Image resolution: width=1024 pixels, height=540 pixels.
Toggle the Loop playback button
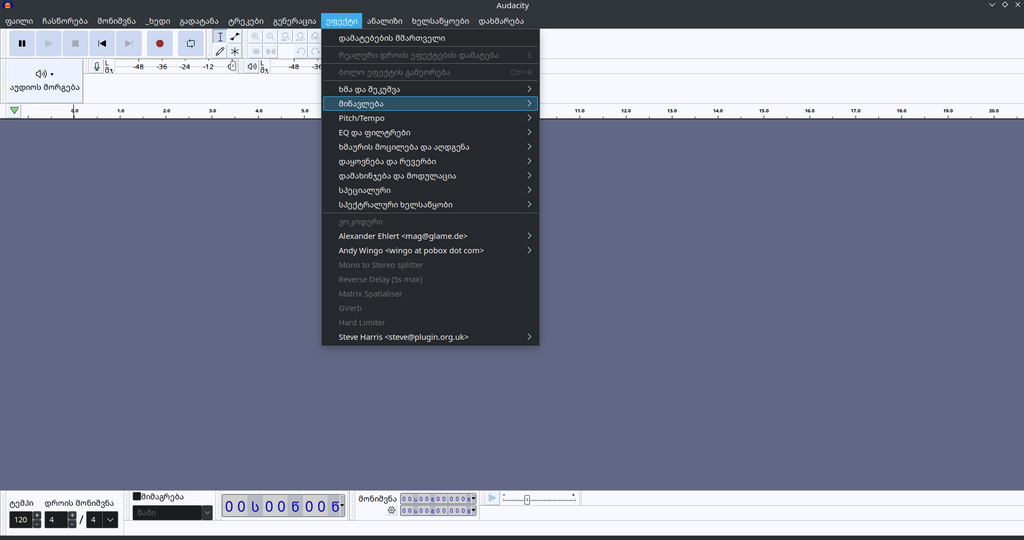tap(191, 43)
